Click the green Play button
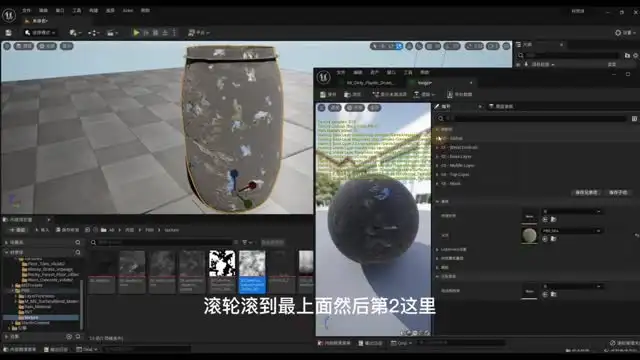 [136, 32]
